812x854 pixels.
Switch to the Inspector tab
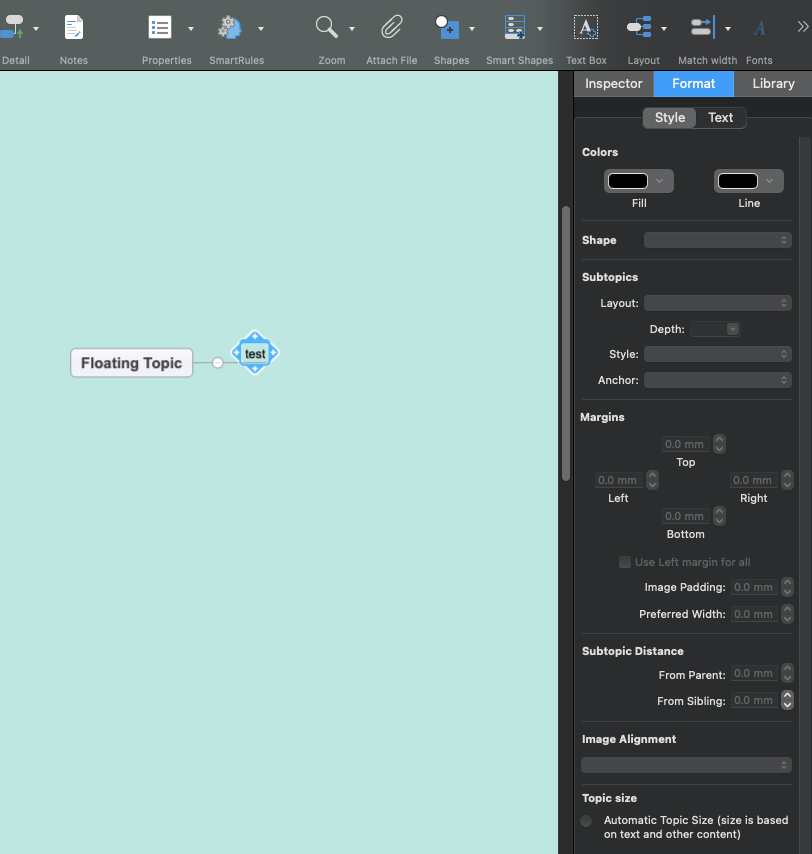pos(613,84)
